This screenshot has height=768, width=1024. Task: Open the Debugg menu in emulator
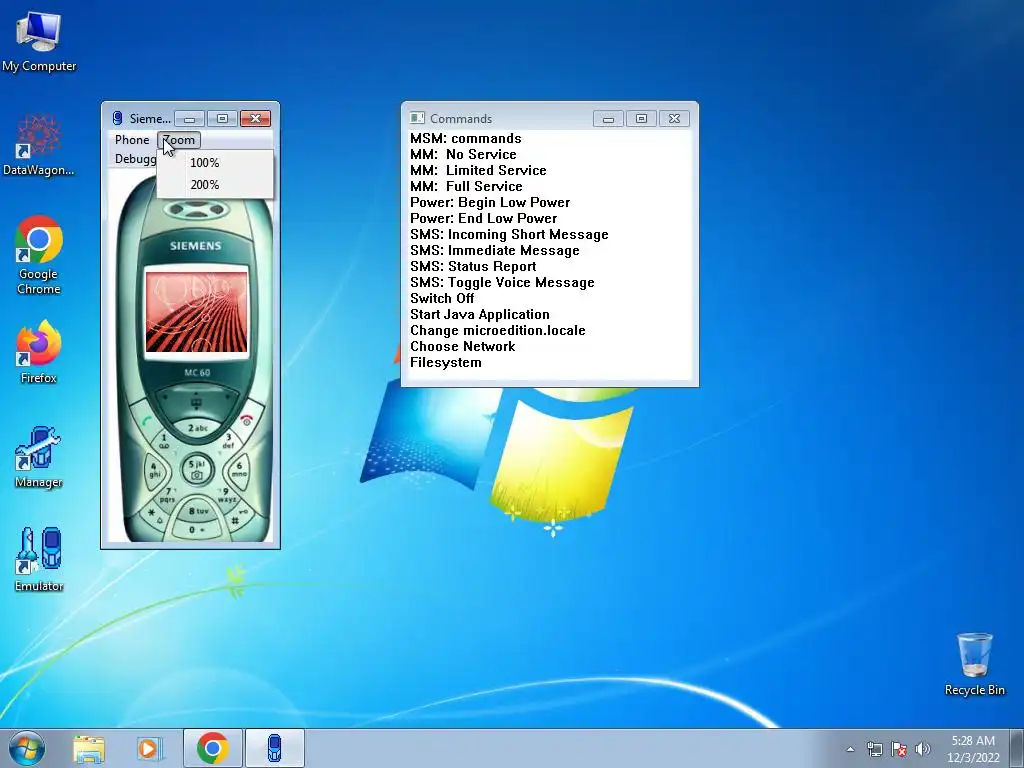point(134,159)
